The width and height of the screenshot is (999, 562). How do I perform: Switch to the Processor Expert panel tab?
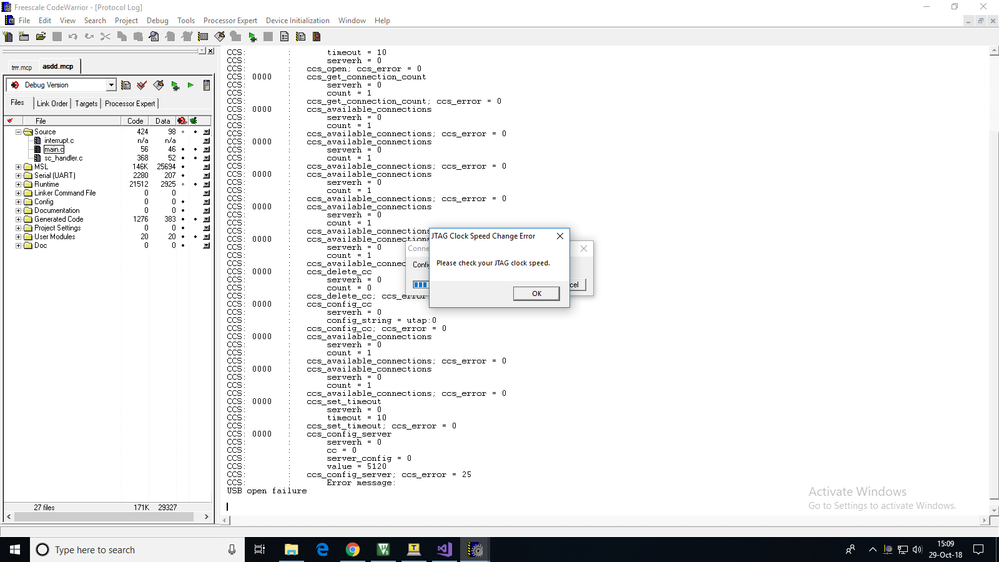[130, 103]
